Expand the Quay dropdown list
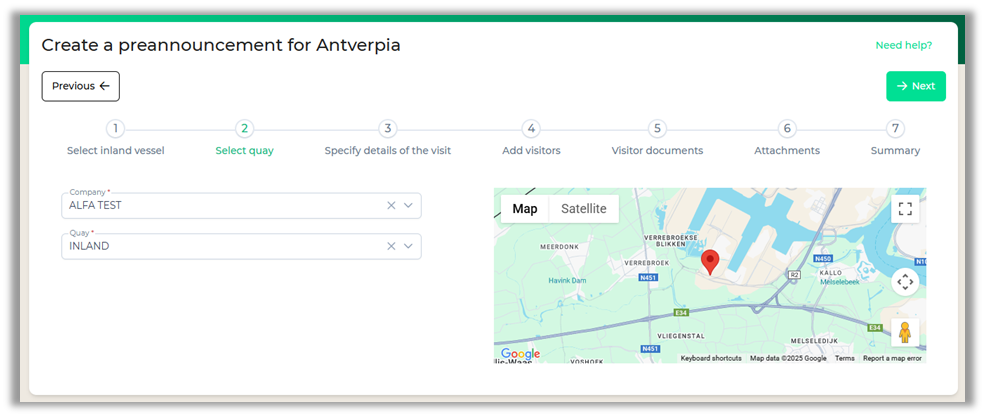Viewport: 985px width, 417px height. tap(409, 246)
